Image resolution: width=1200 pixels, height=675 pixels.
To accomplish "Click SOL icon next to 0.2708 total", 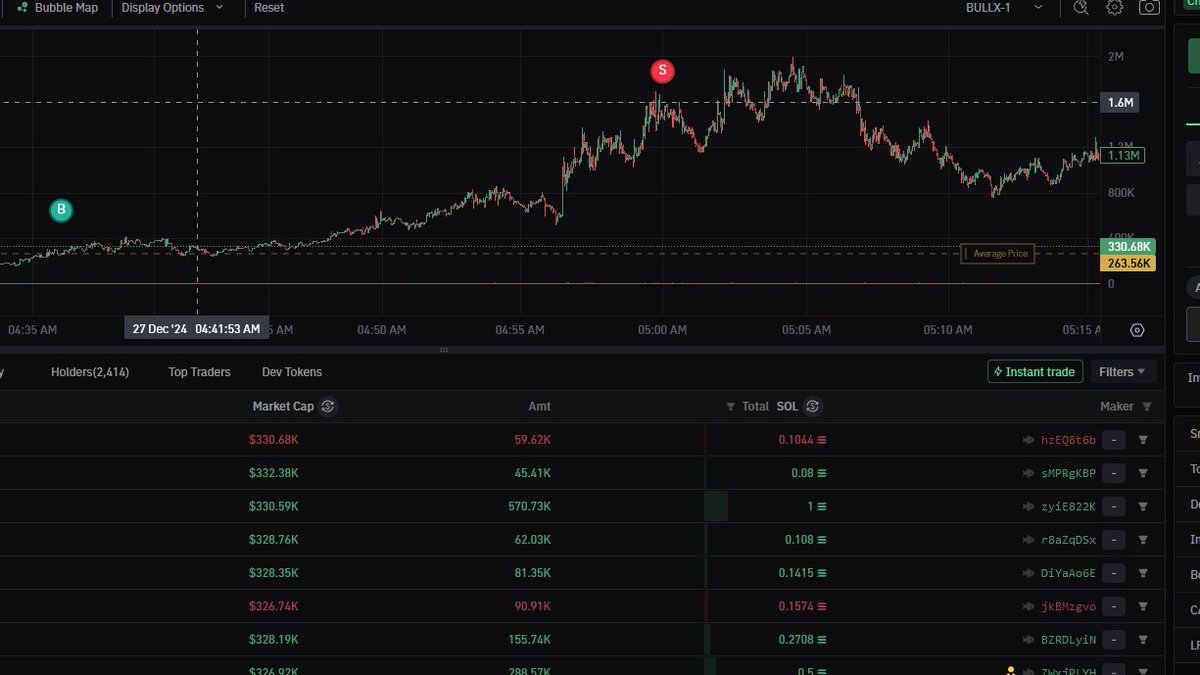I will tap(822, 640).
